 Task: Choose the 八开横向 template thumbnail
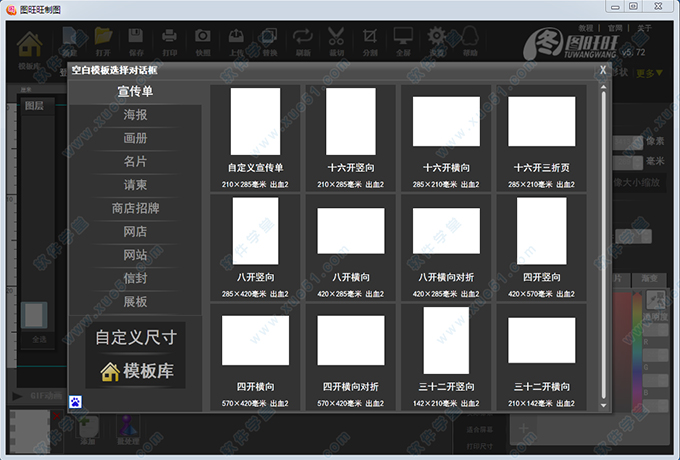pos(351,231)
